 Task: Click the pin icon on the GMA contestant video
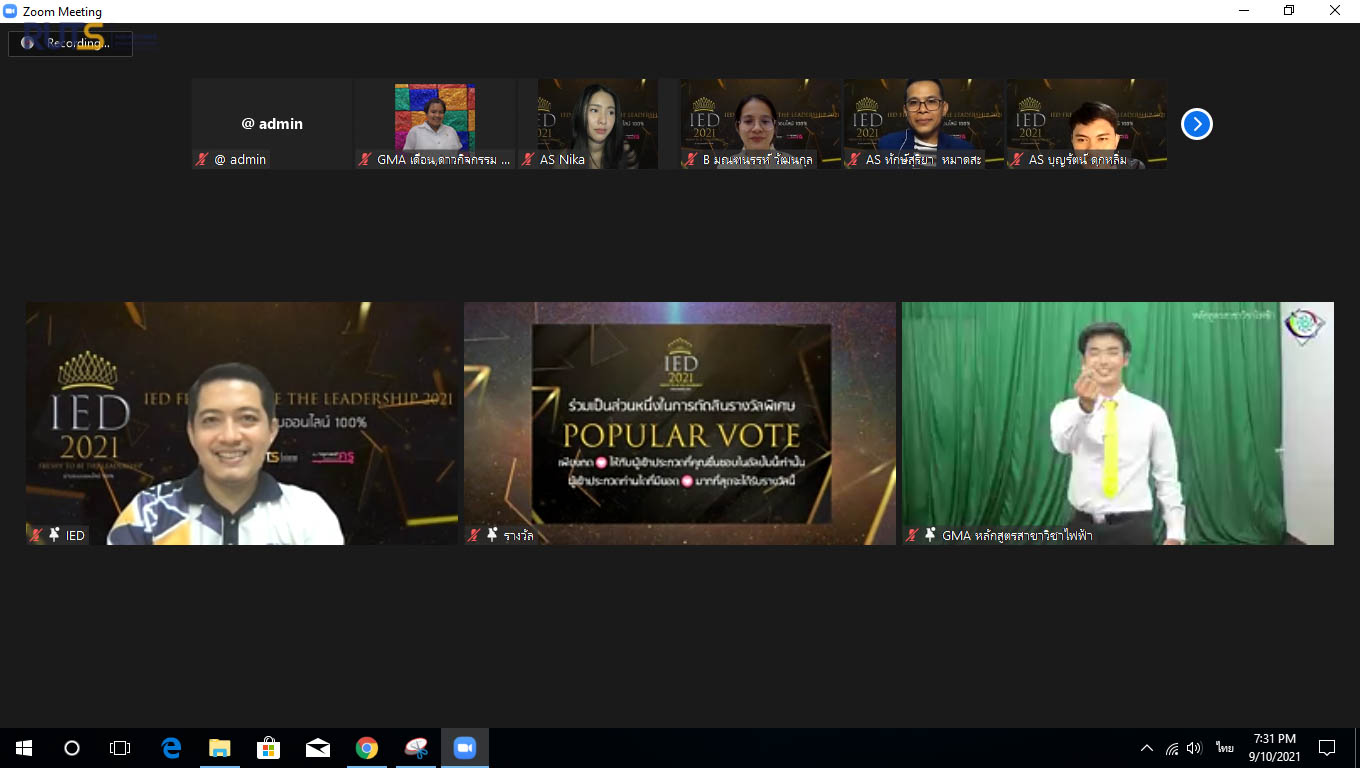(930, 535)
